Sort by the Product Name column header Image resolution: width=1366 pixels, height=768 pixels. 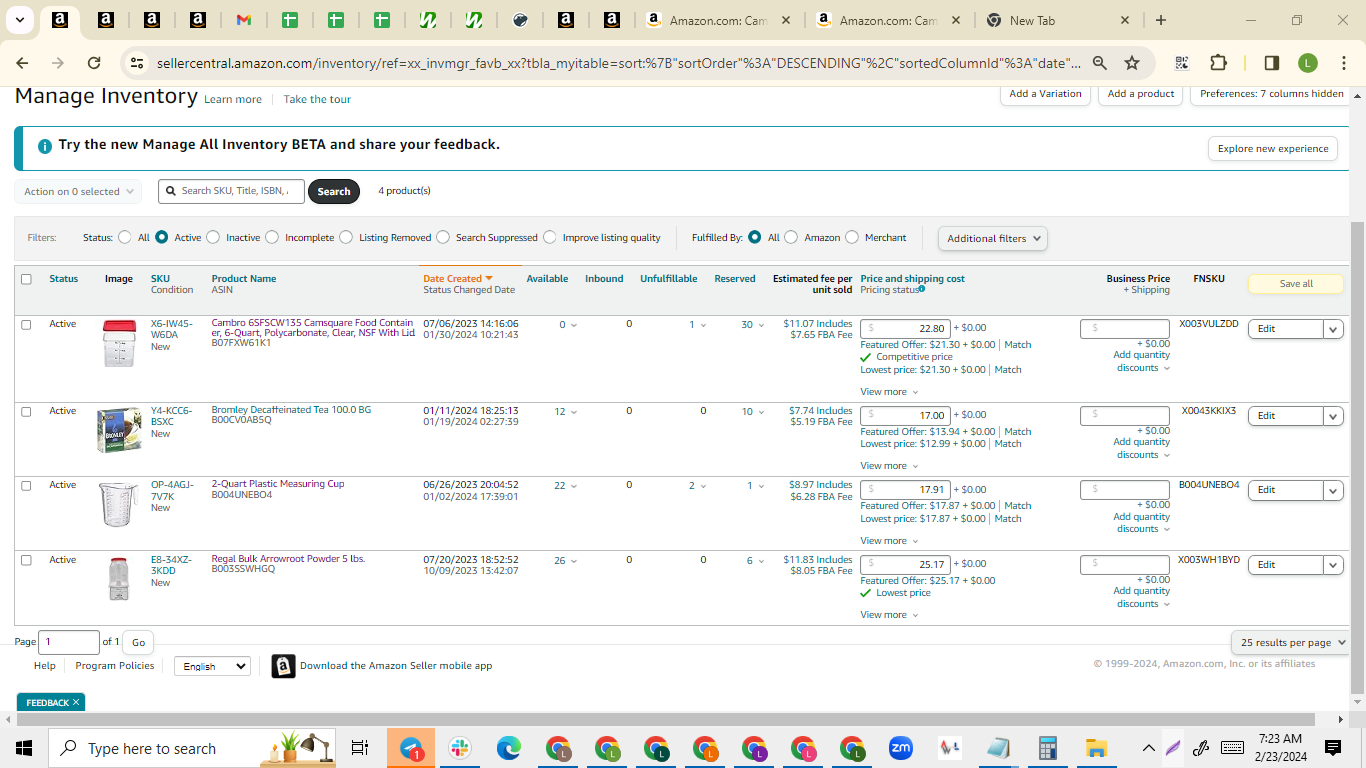244,279
